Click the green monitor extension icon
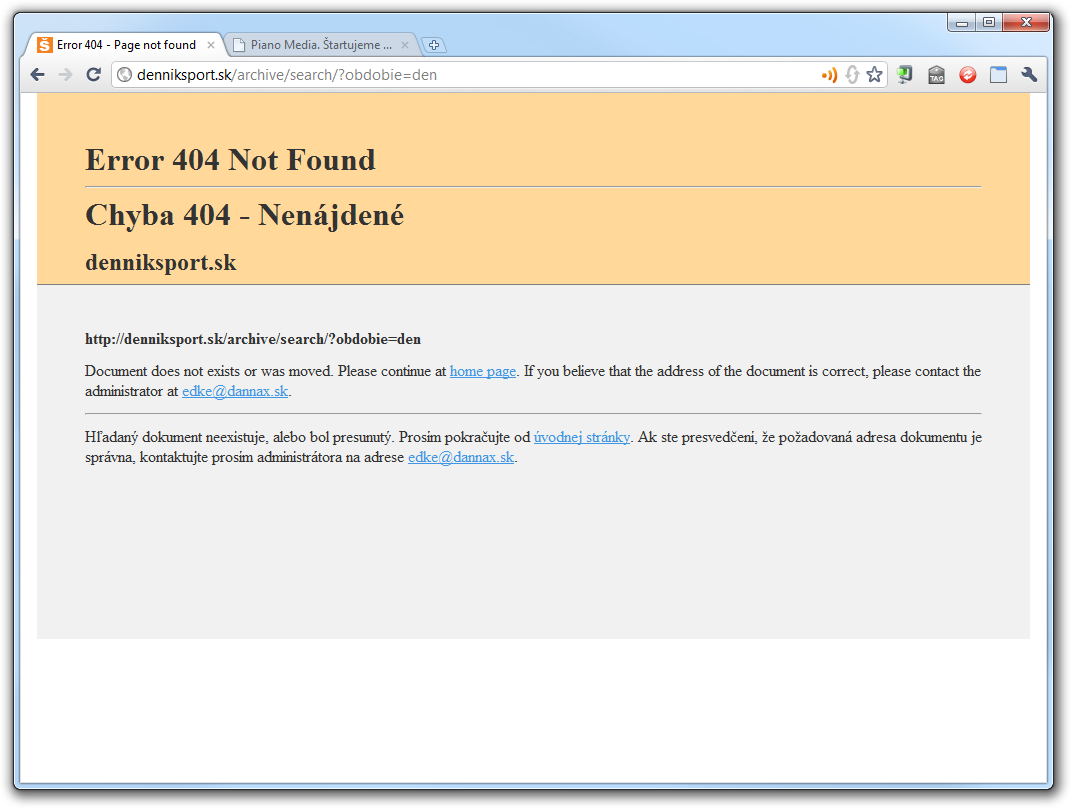Viewport: 1072px width, 809px height. (x=905, y=75)
